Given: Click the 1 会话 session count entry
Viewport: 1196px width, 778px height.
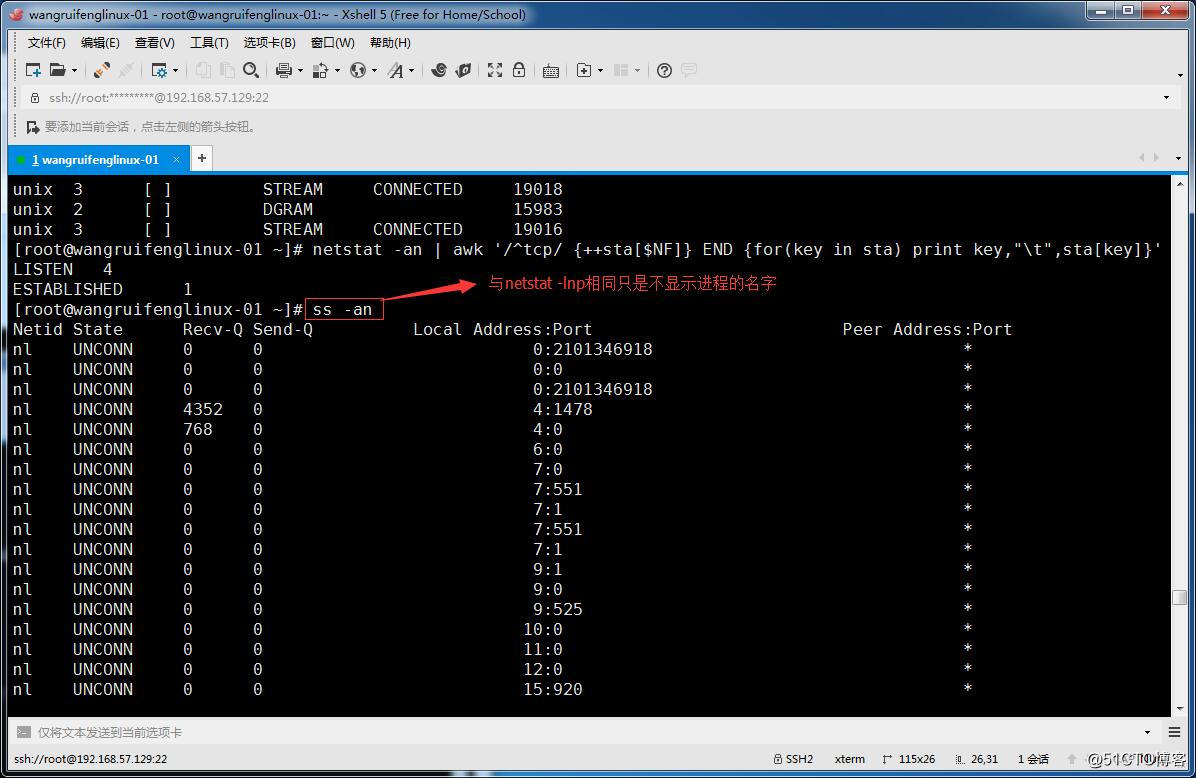Looking at the screenshot, I should (1034, 759).
